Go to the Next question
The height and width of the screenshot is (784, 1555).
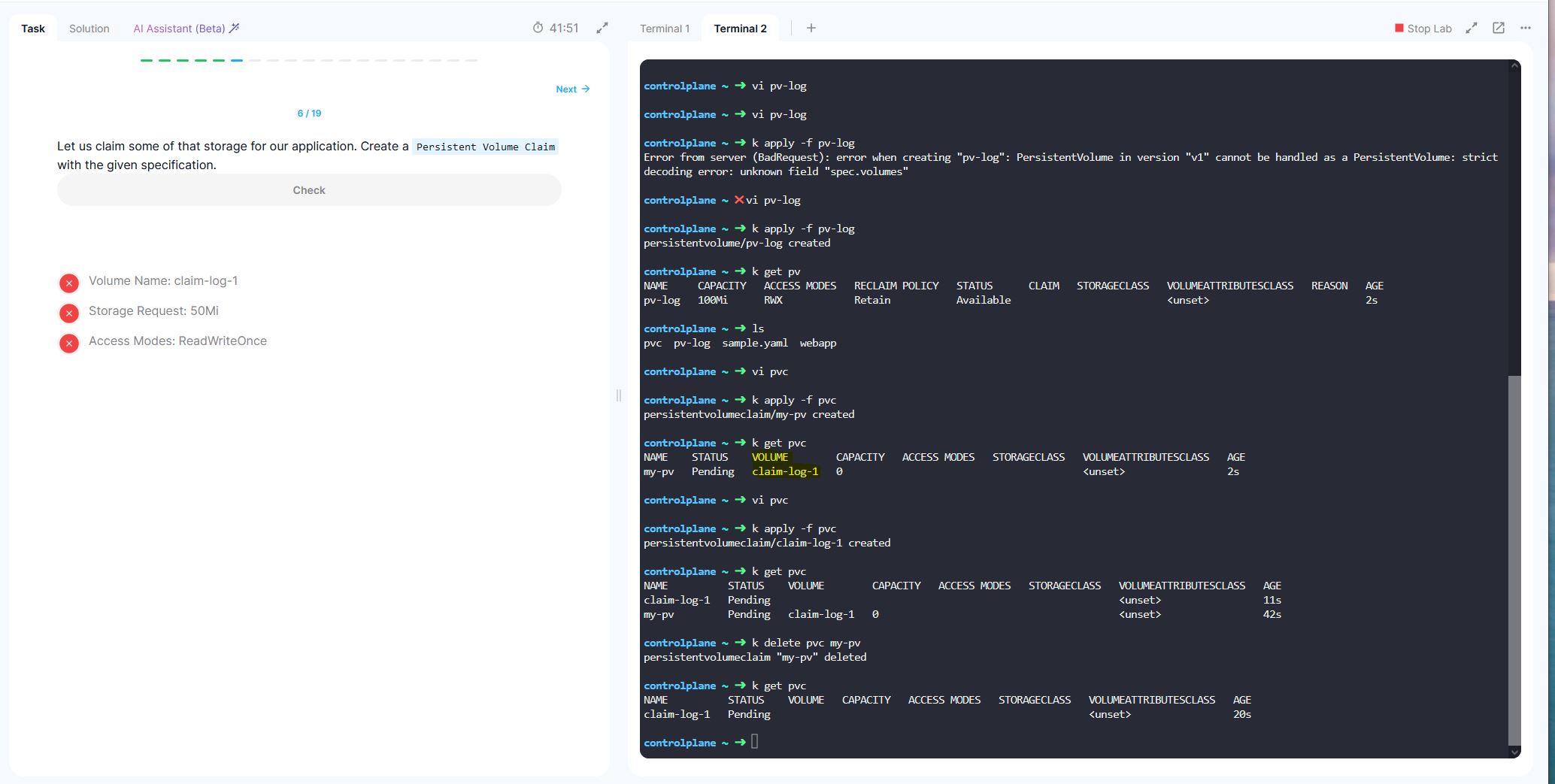[x=572, y=89]
